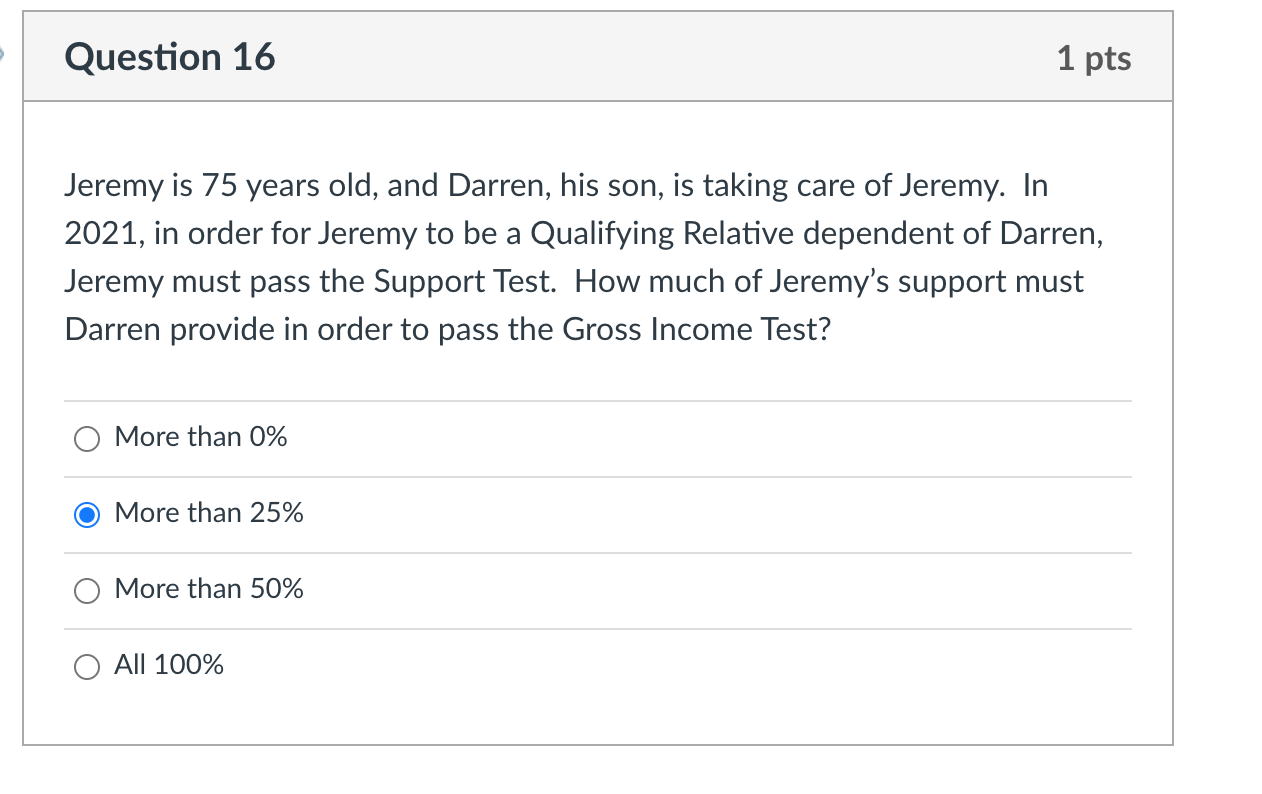Screen dimensions: 1262x794
Task: Click the phrase "Gross Income Test?" in the prompt
Action: [697, 330]
